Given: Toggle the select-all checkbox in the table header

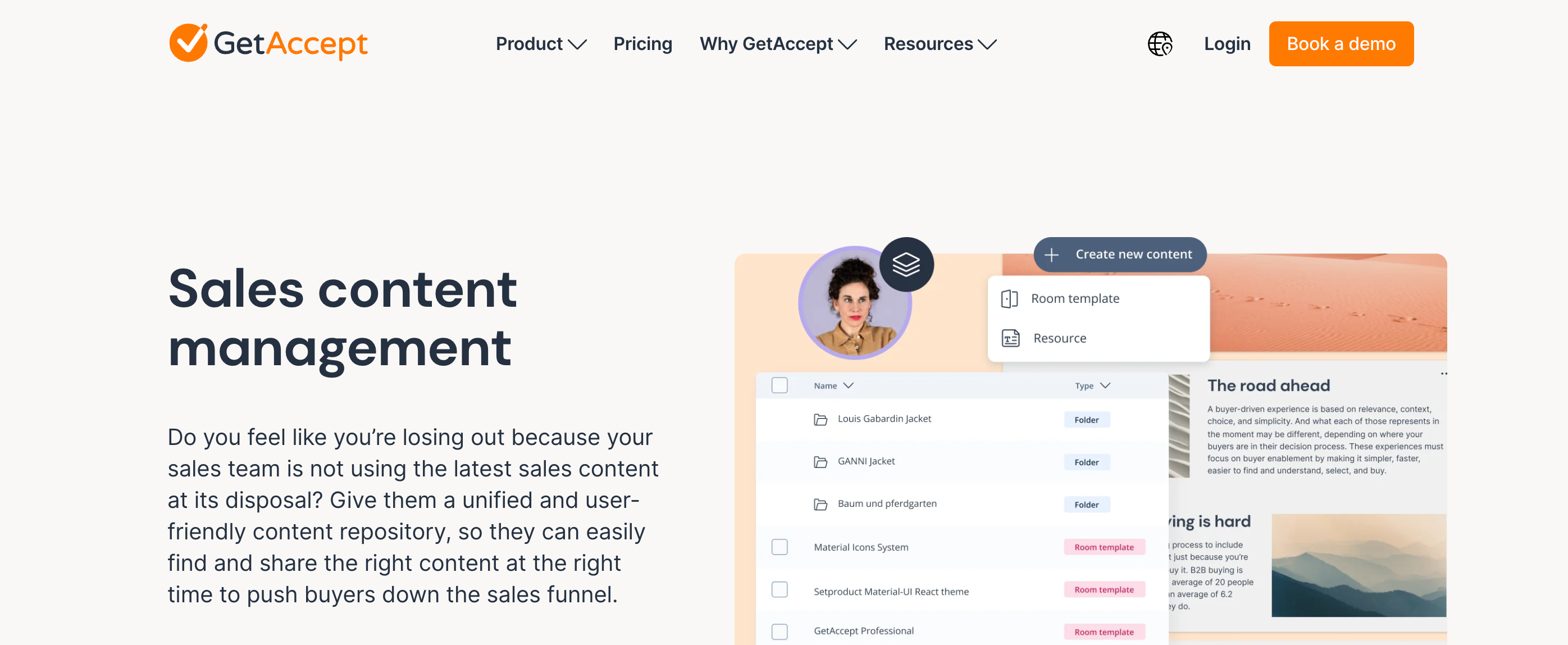Looking at the screenshot, I should pos(780,385).
